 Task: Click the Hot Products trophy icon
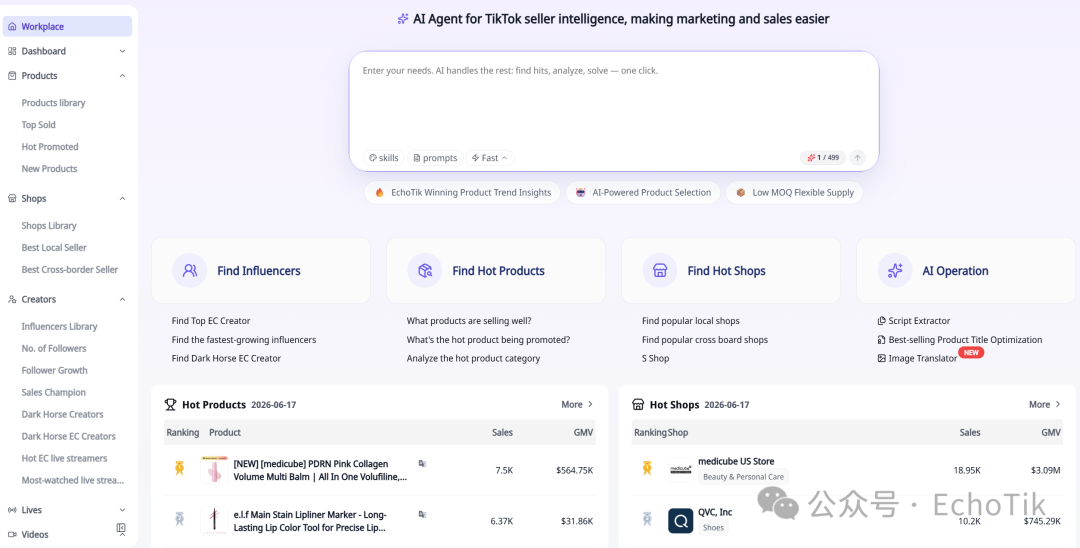pyautogui.click(x=171, y=404)
